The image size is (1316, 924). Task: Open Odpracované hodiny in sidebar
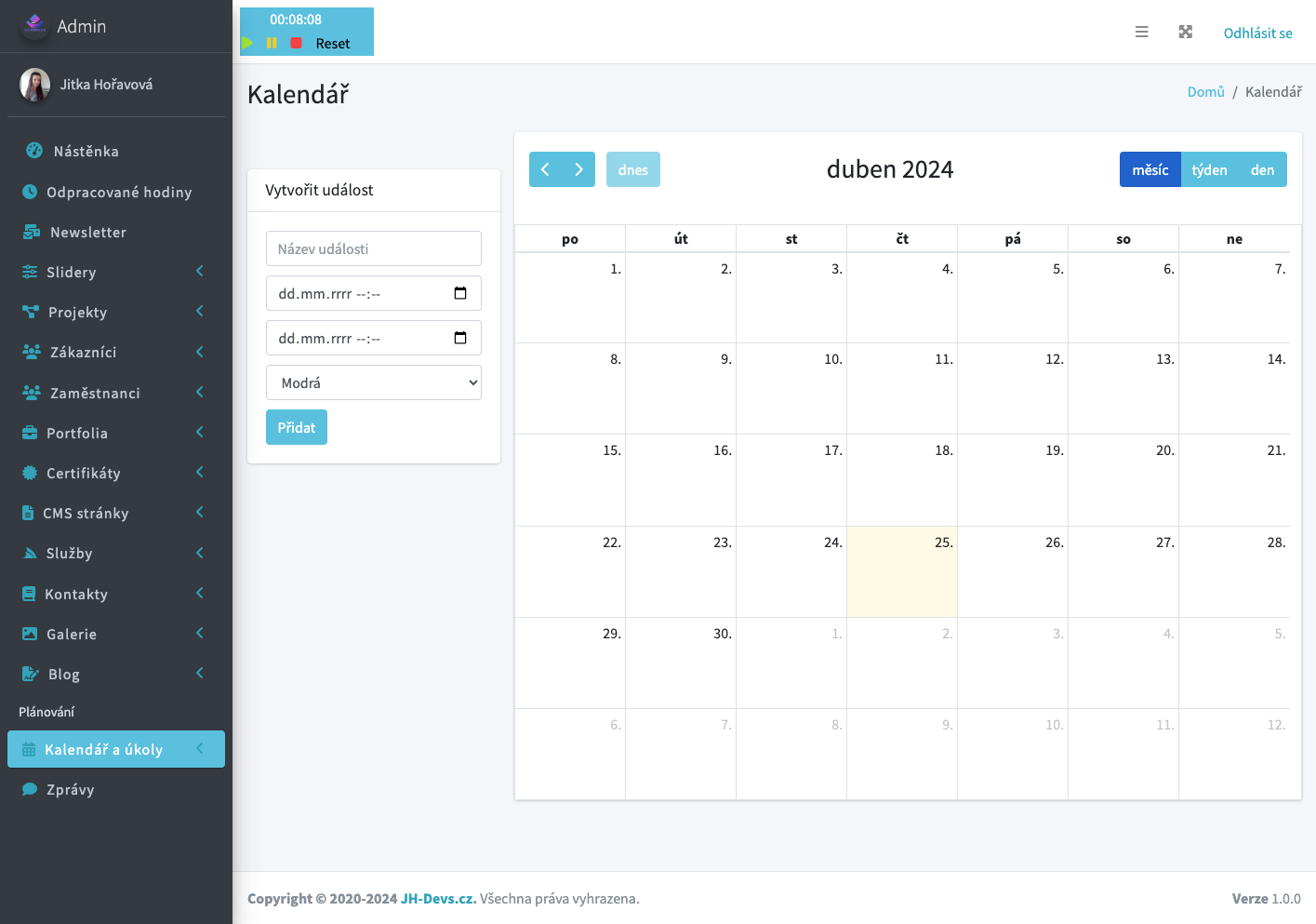118,192
